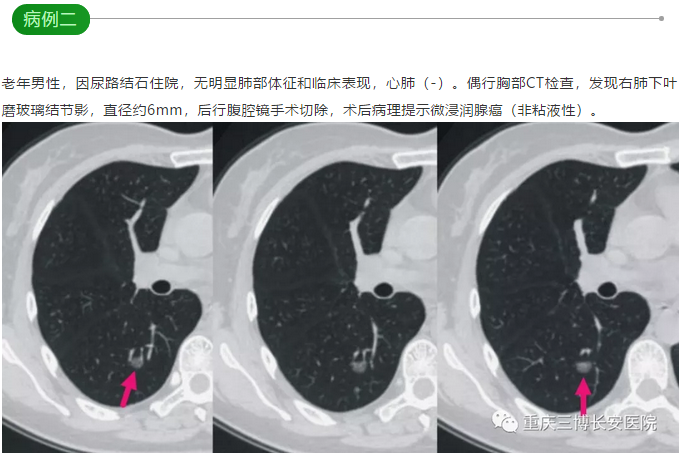Click the nodule above the left pink arrow
The image size is (680, 453).
(x=136, y=361)
